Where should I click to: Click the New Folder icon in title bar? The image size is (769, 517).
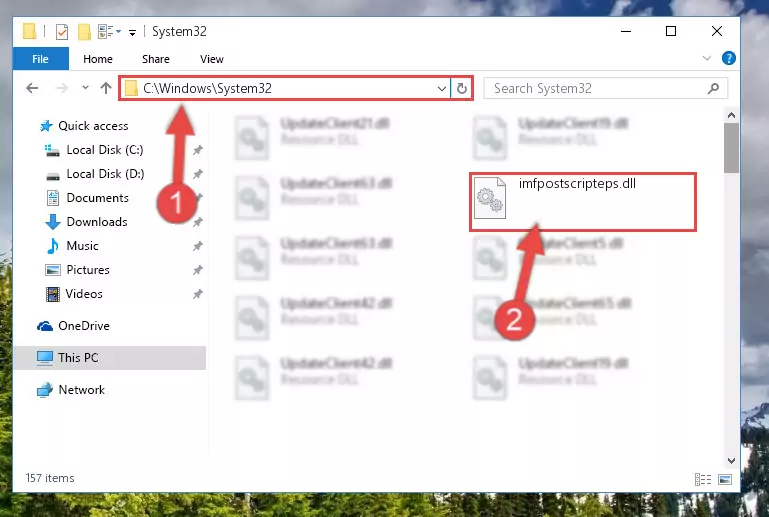tap(84, 32)
